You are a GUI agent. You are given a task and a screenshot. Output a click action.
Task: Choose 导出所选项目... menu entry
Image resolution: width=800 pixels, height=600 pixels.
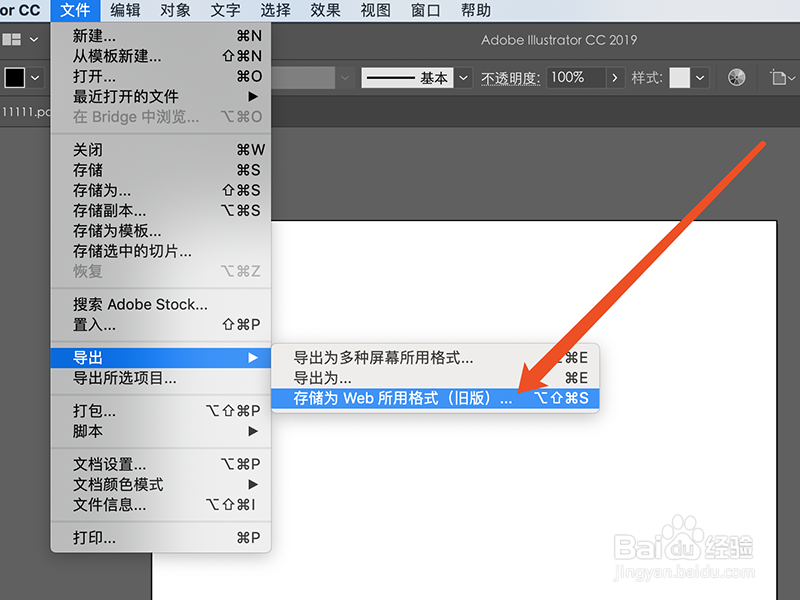[161, 378]
